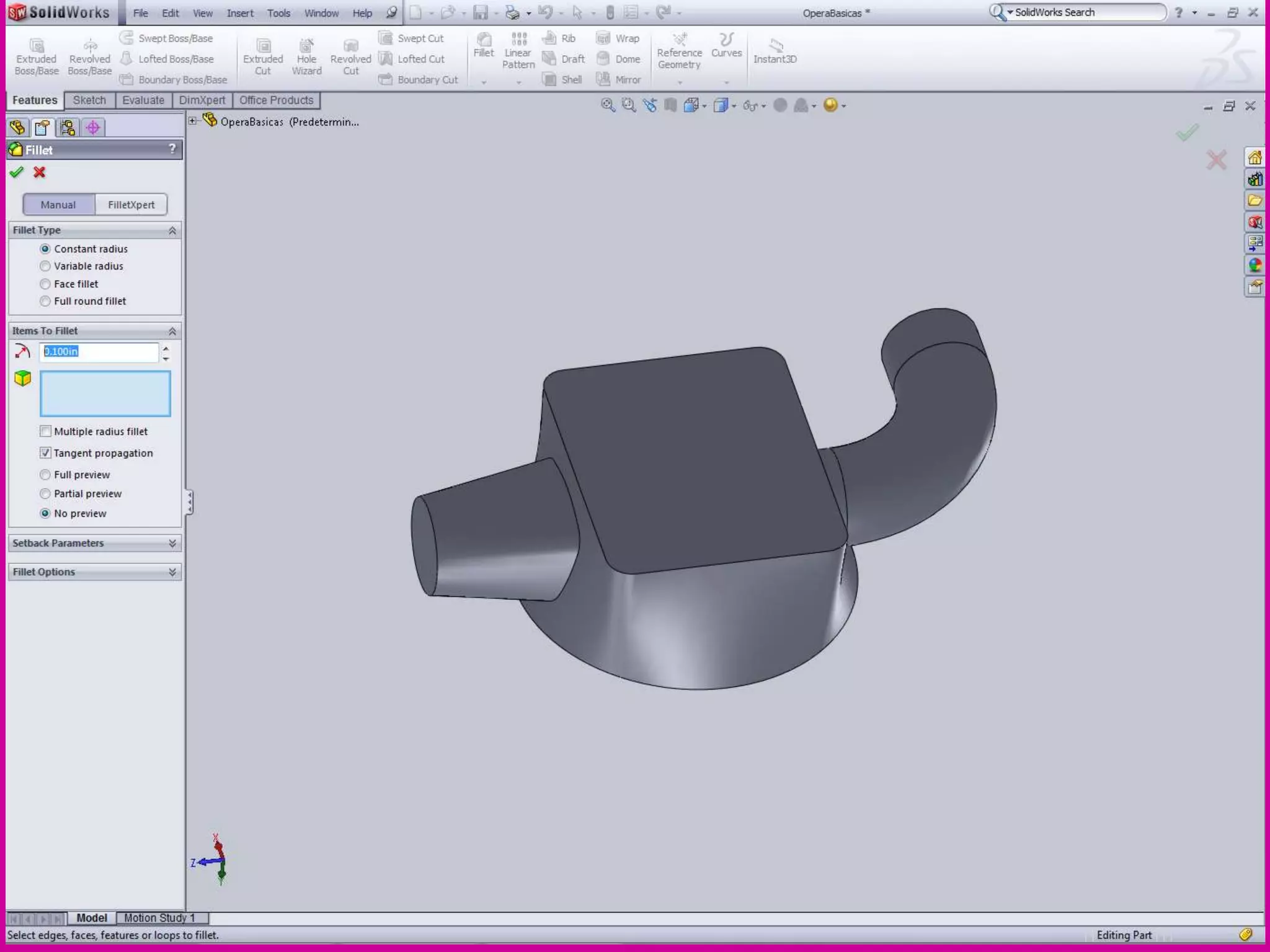The width and height of the screenshot is (1270, 952).
Task: Open the SolidWorks Resources home icon
Action: coord(1254,158)
